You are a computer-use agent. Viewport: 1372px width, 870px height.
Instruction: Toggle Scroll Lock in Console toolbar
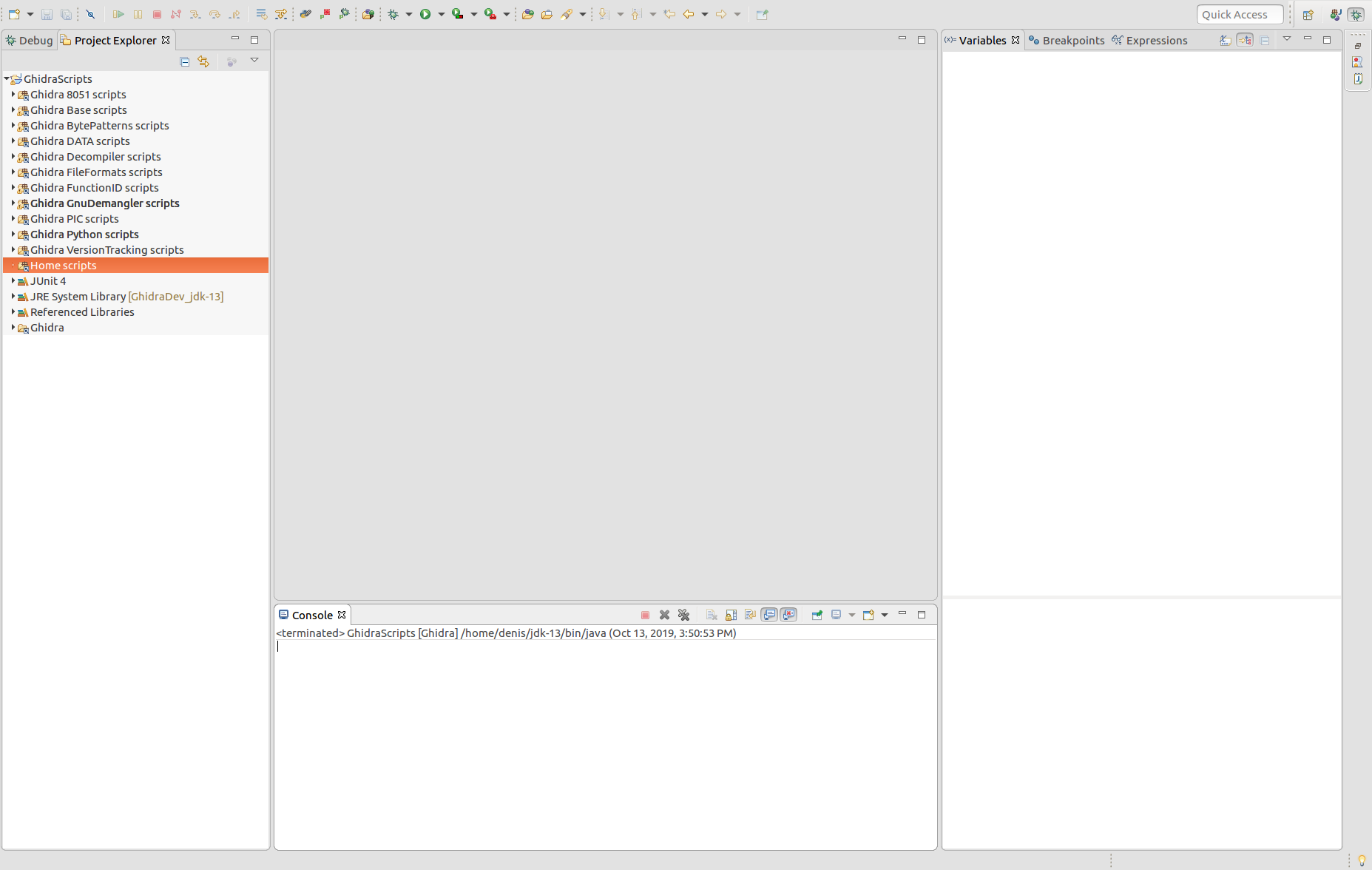[731, 615]
